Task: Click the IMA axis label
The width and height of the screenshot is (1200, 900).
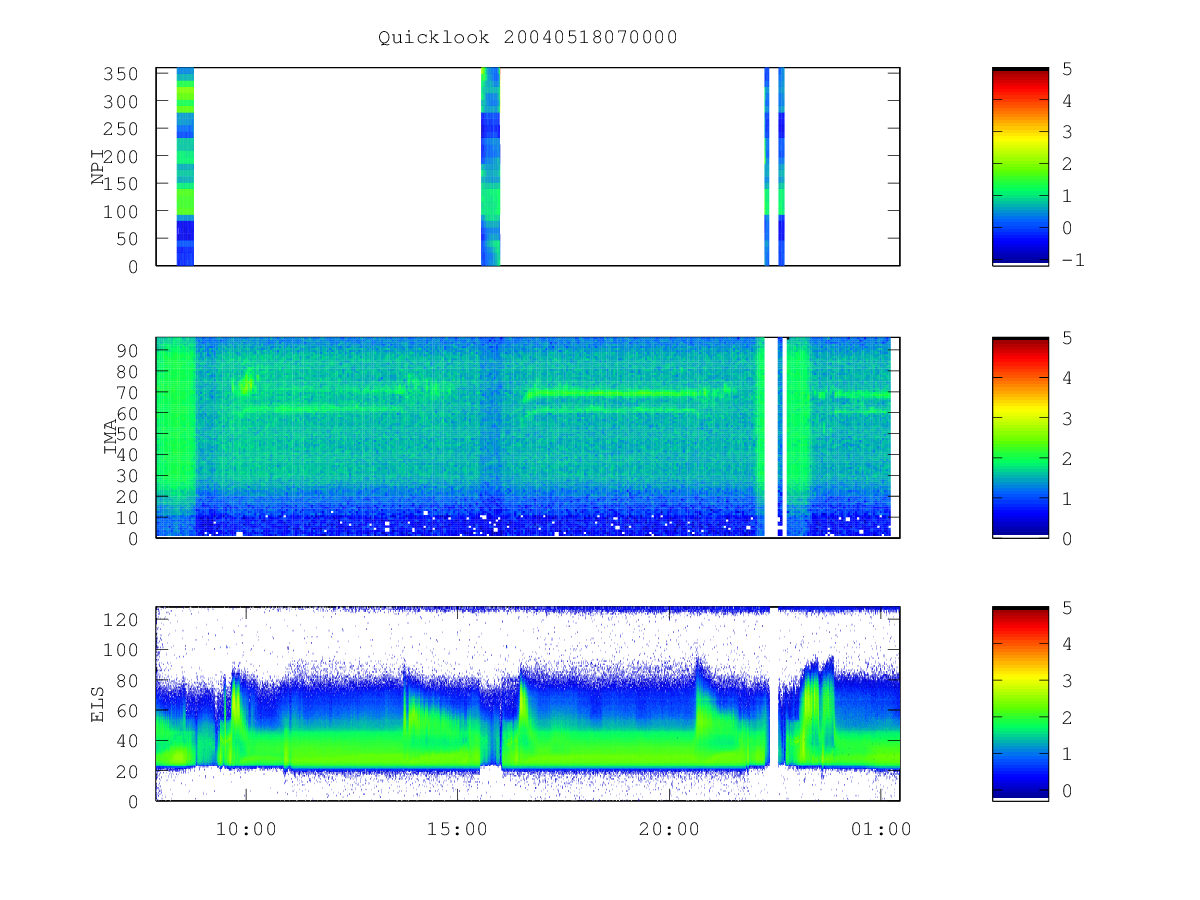Action: (110, 437)
